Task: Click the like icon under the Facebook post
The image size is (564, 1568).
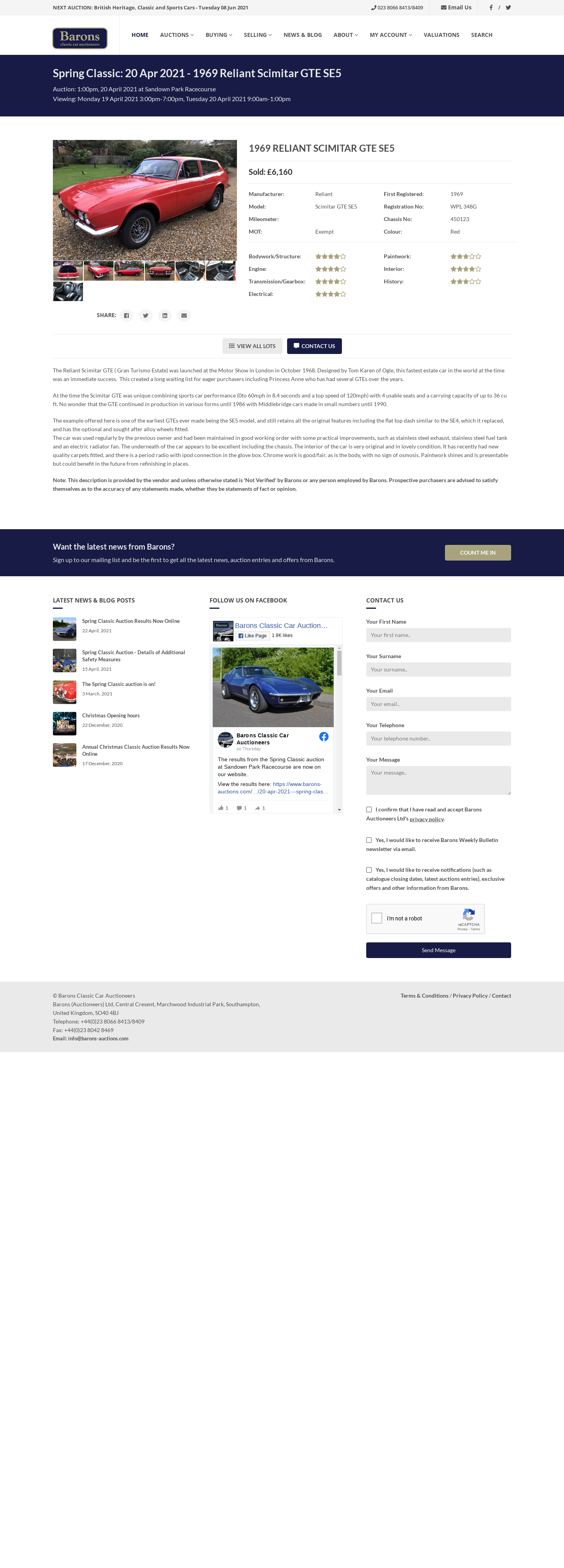Action: tap(221, 808)
